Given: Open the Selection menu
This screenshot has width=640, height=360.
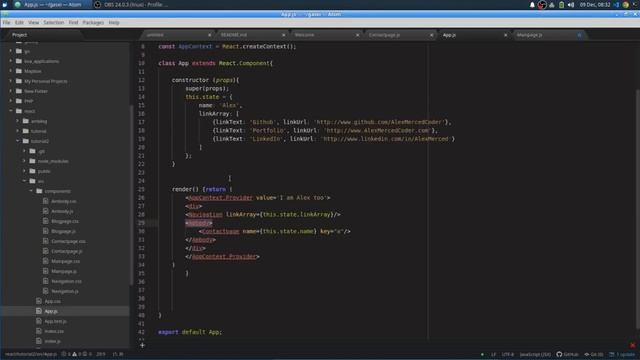Looking at the screenshot, I should (x=53, y=22).
